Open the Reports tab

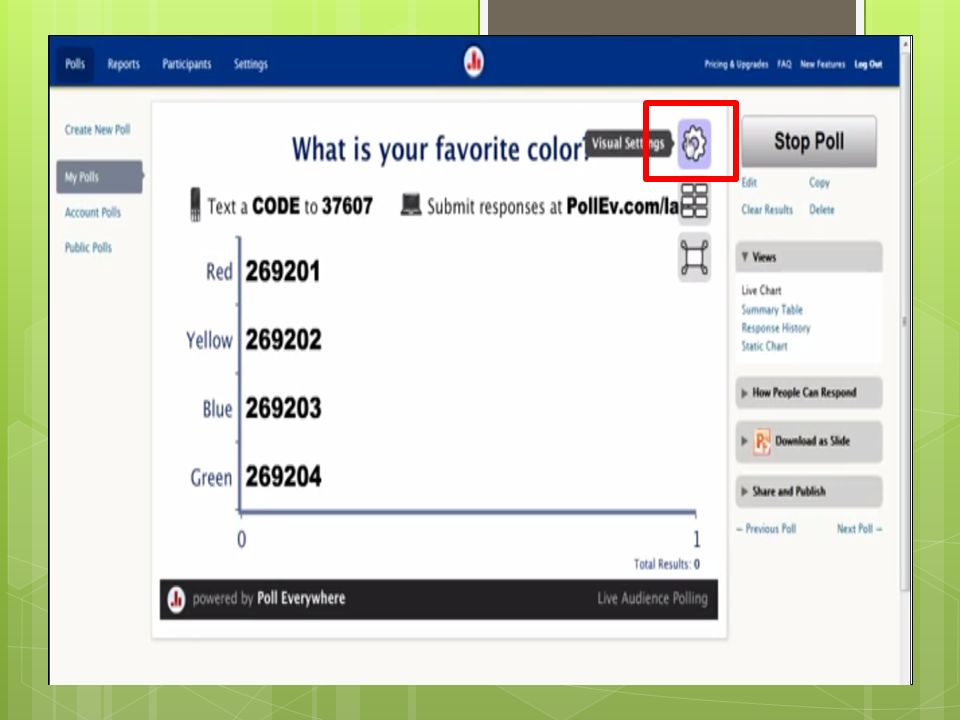123,64
